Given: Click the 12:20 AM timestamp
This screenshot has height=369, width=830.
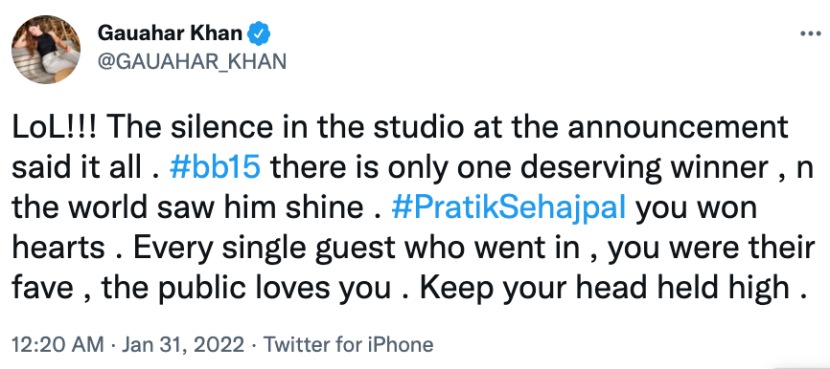Looking at the screenshot, I should [x=58, y=345].
